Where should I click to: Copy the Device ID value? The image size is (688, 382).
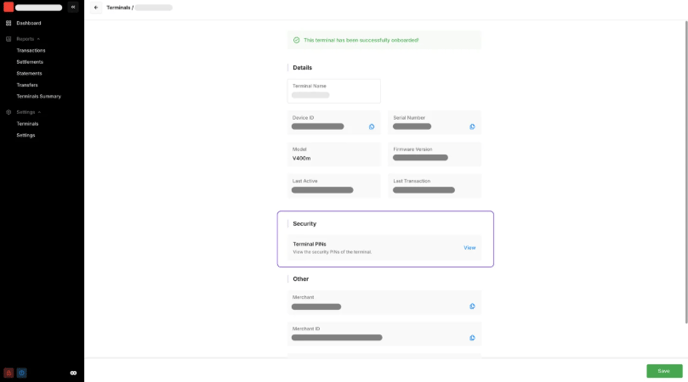pyautogui.click(x=372, y=127)
